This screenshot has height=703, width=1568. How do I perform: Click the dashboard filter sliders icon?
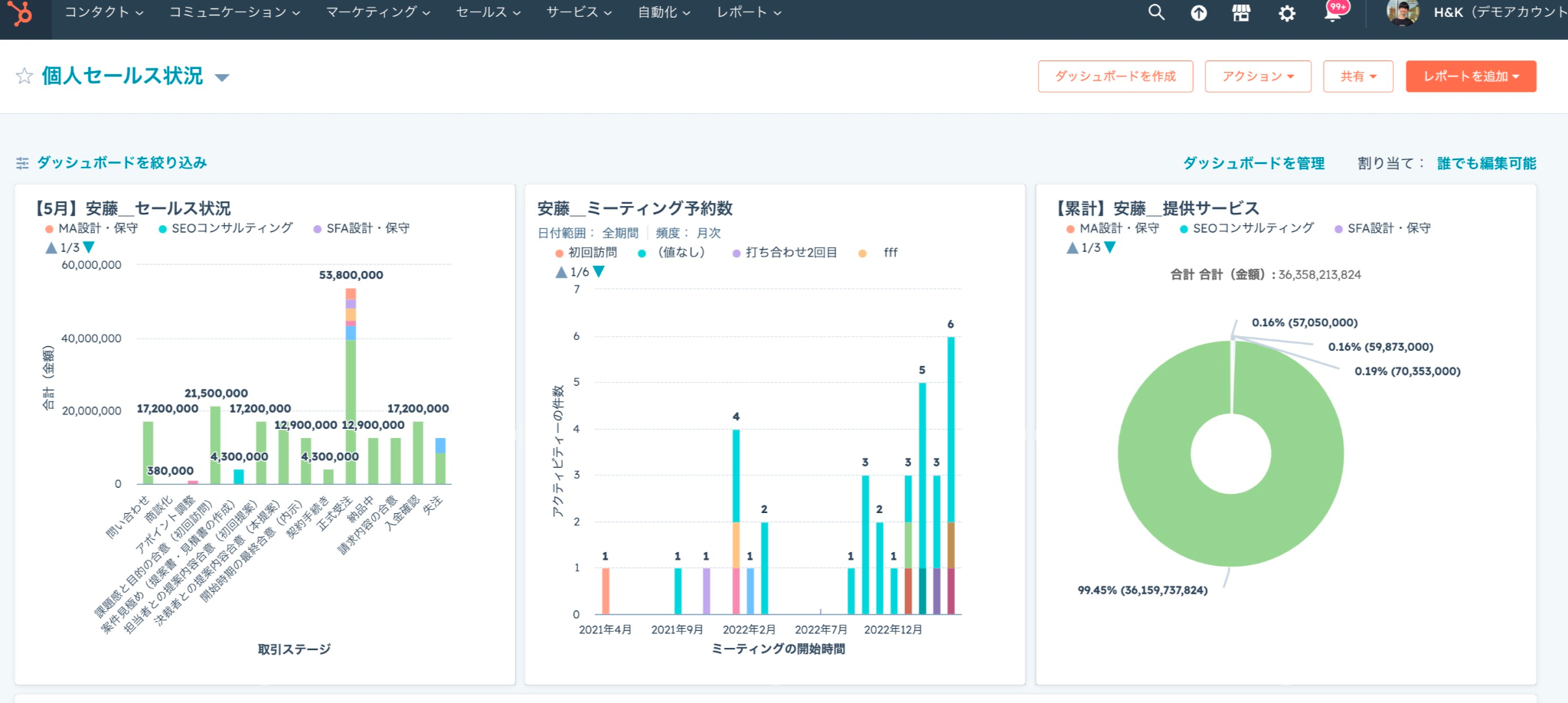[22, 163]
